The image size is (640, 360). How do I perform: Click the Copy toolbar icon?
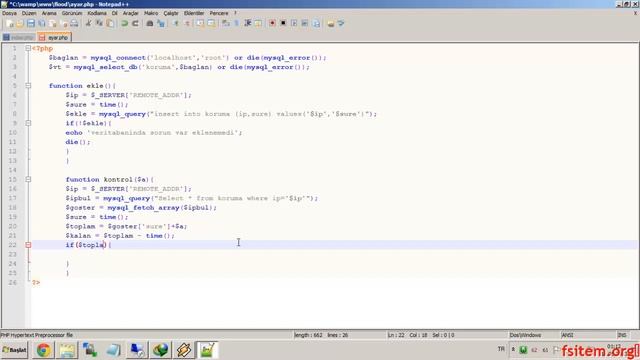[99, 24]
